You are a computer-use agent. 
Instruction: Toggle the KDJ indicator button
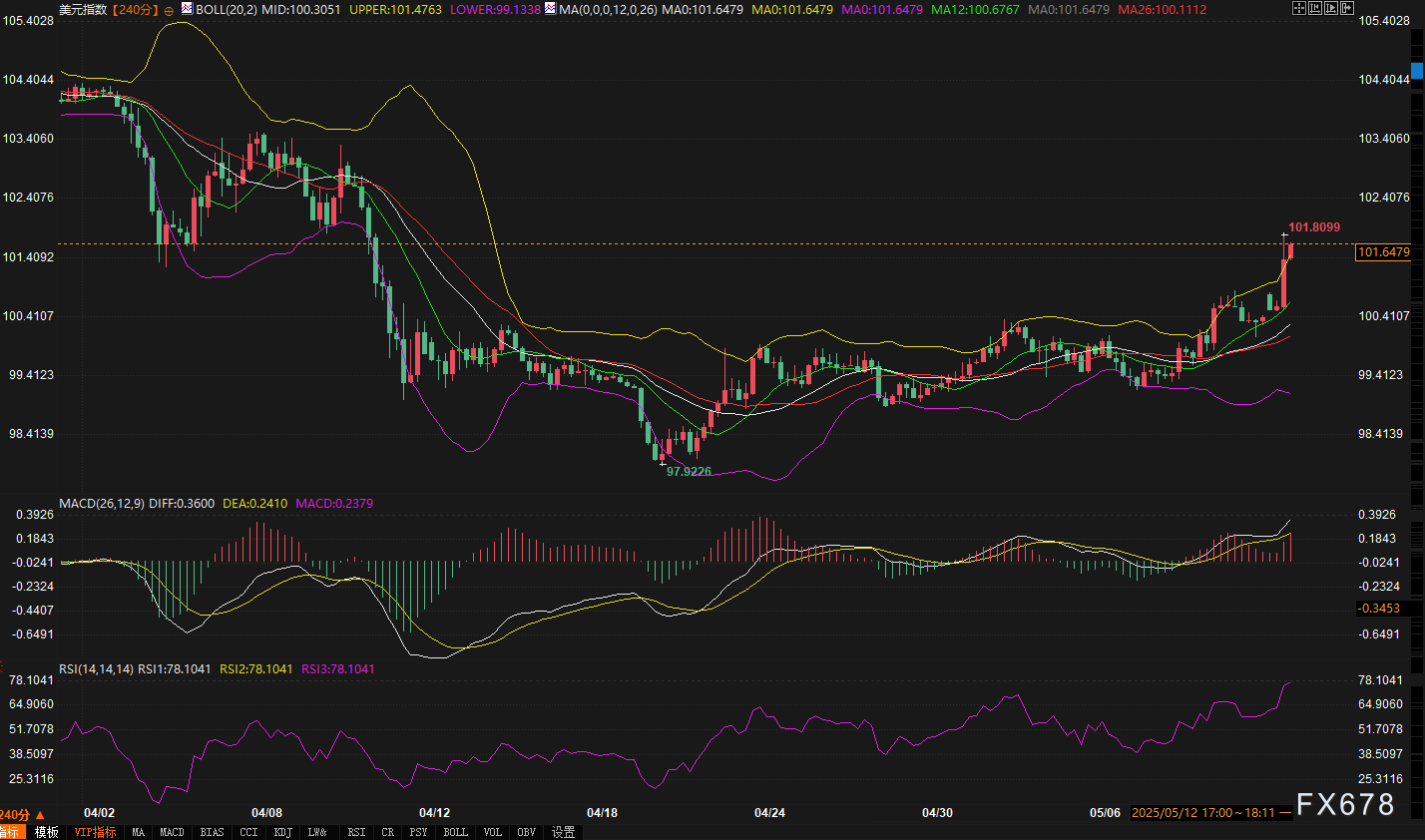282,832
